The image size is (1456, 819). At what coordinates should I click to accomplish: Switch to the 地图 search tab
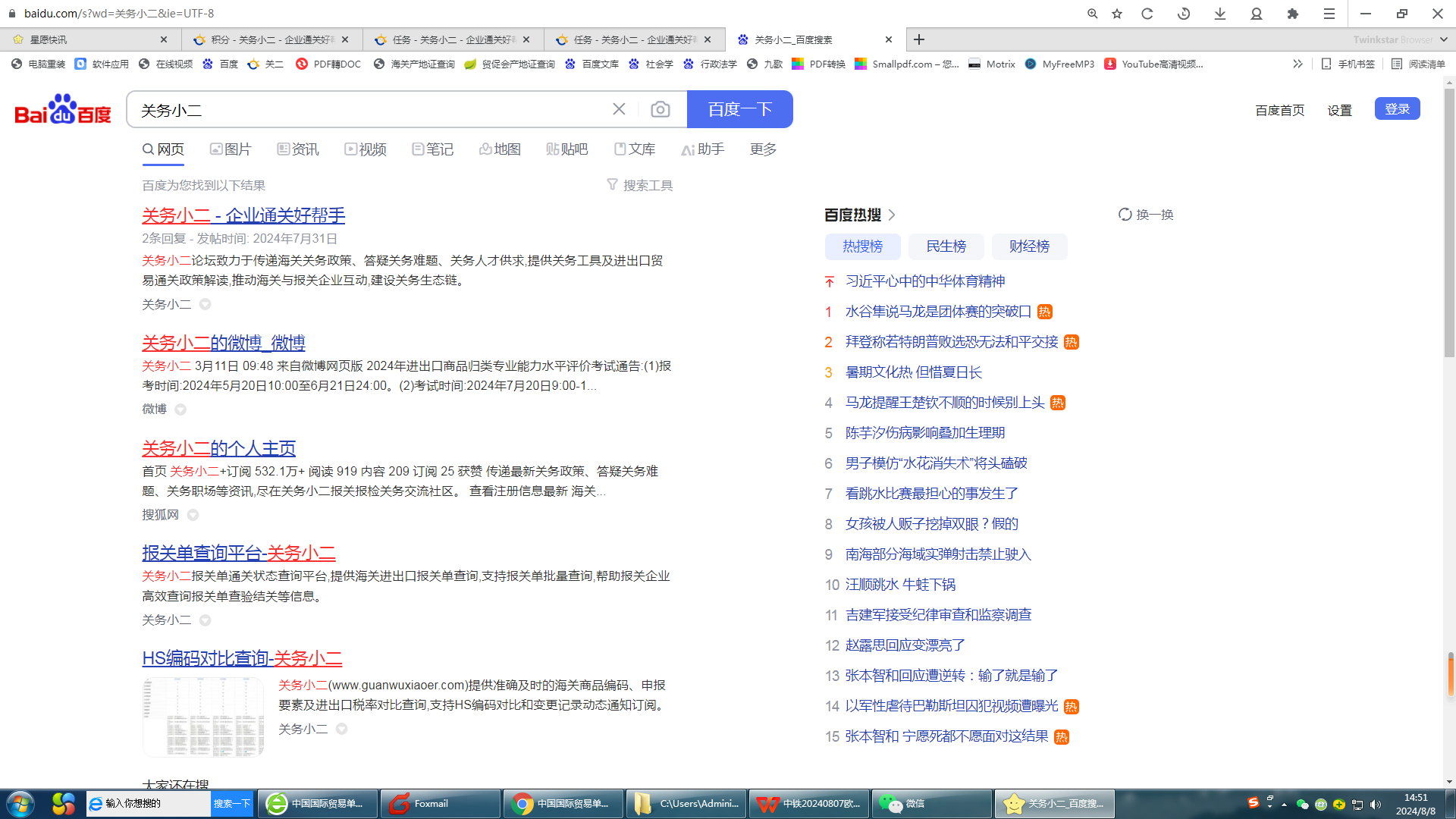tap(500, 149)
